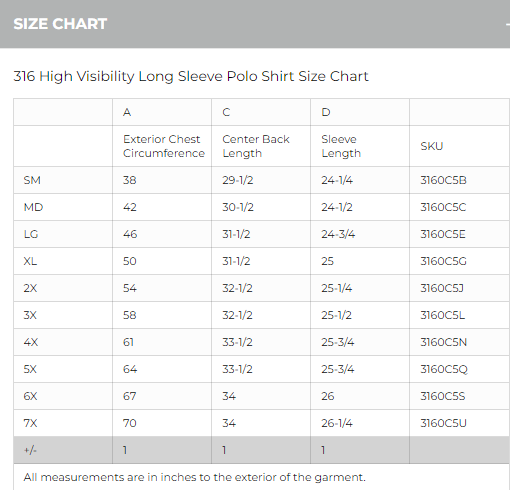Viewport: 510px width, 490px height.
Task: Select the 316 High Visibility Polo title
Action: [191, 76]
